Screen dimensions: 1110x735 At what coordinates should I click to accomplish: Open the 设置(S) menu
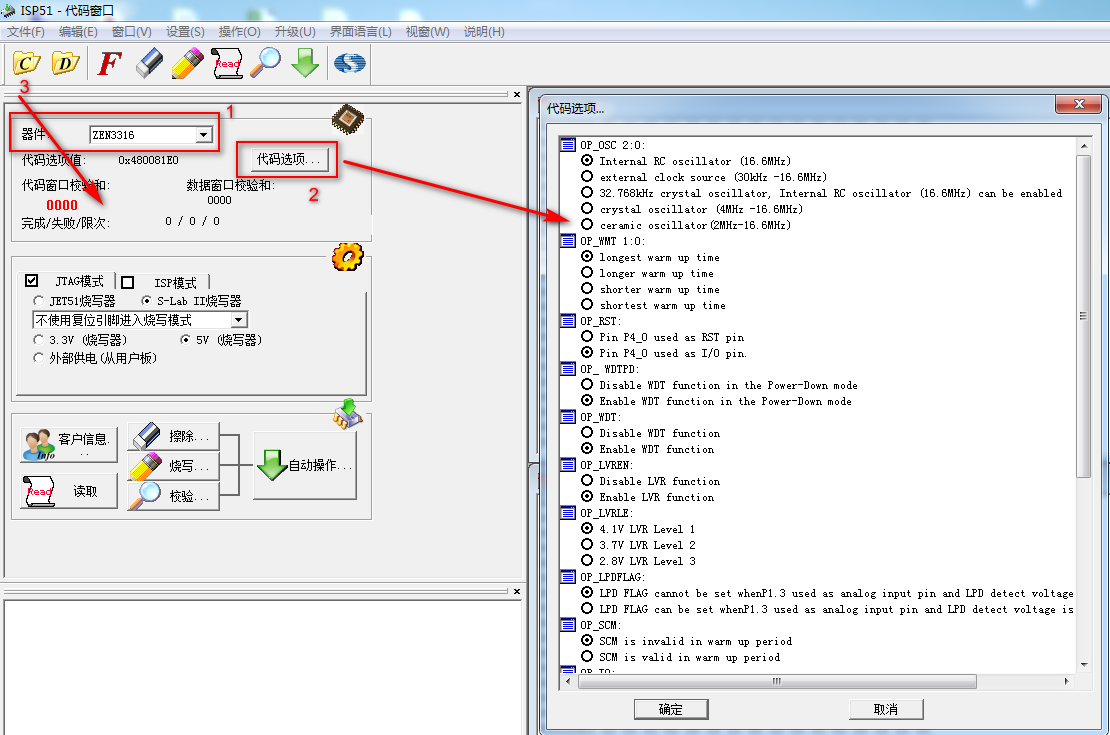(185, 32)
